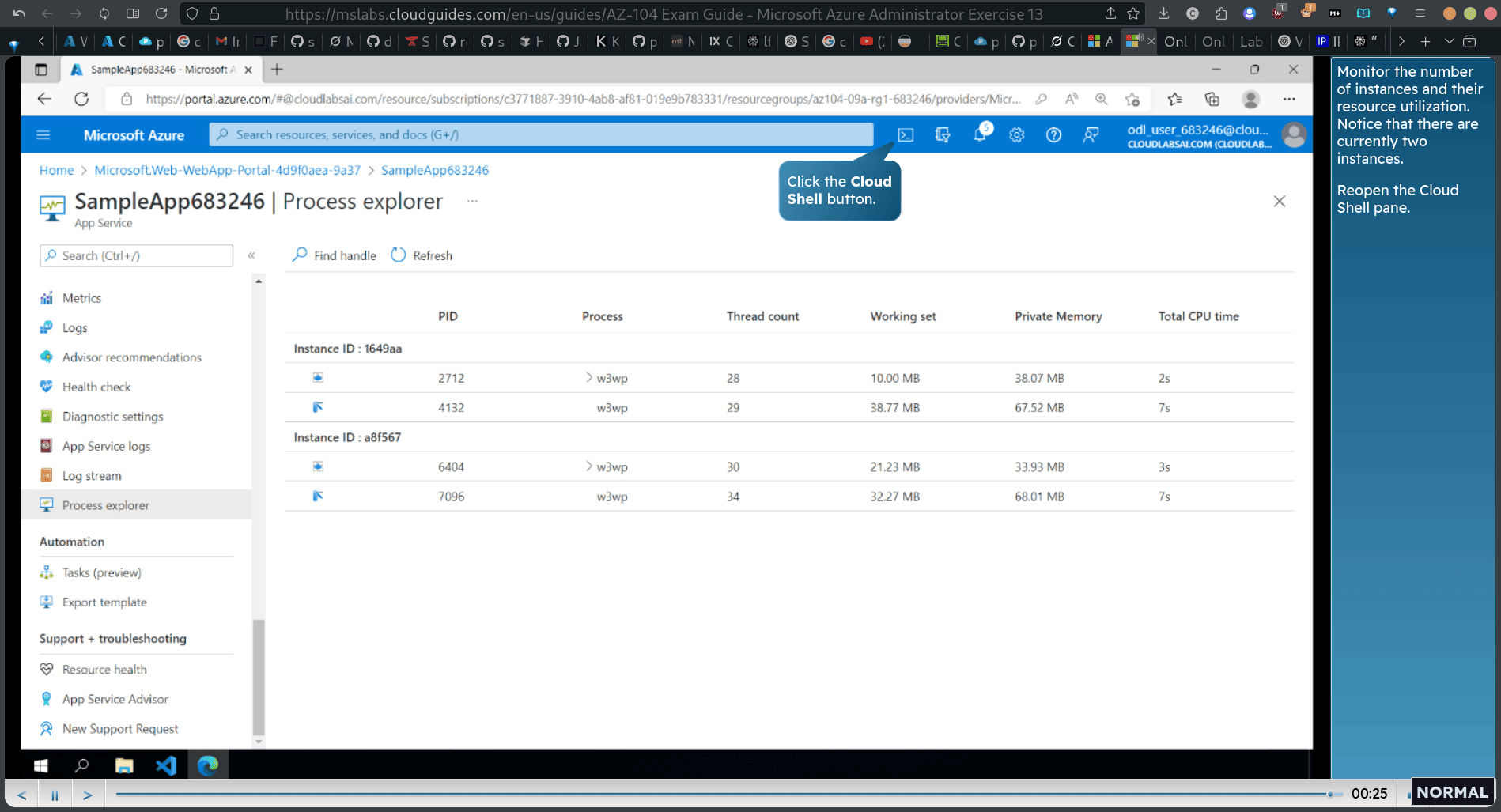The height and width of the screenshot is (812, 1501).
Task: Open new tab in Edge window
Action: [277, 70]
